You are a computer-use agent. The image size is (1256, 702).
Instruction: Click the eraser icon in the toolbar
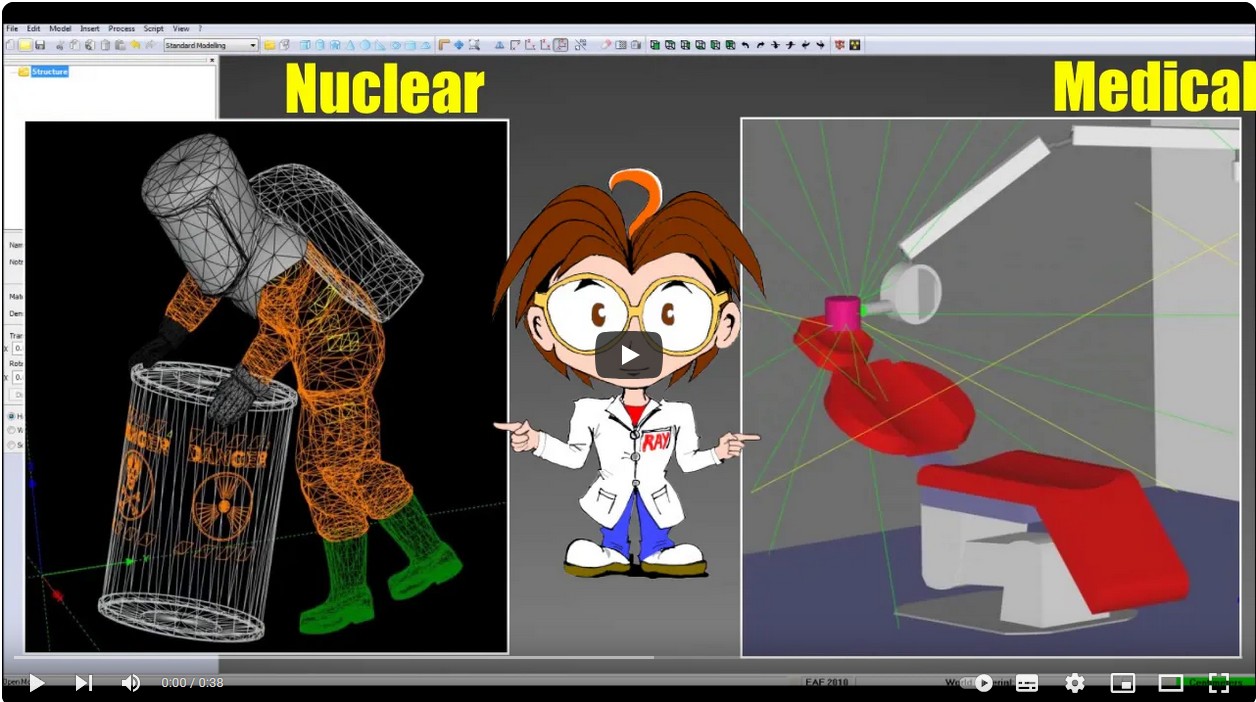point(606,45)
